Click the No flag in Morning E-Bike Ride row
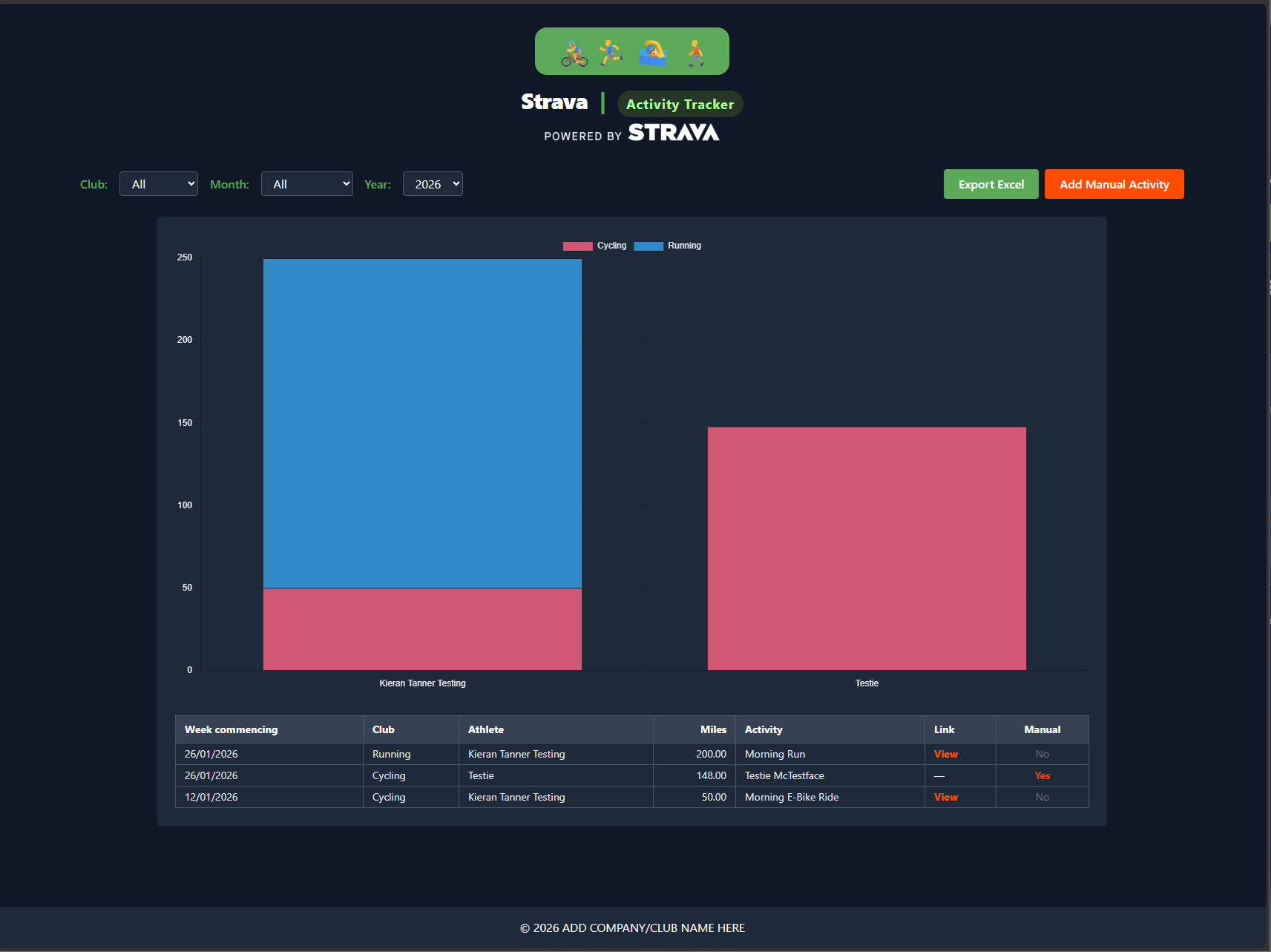1271x952 pixels. [1042, 797]
